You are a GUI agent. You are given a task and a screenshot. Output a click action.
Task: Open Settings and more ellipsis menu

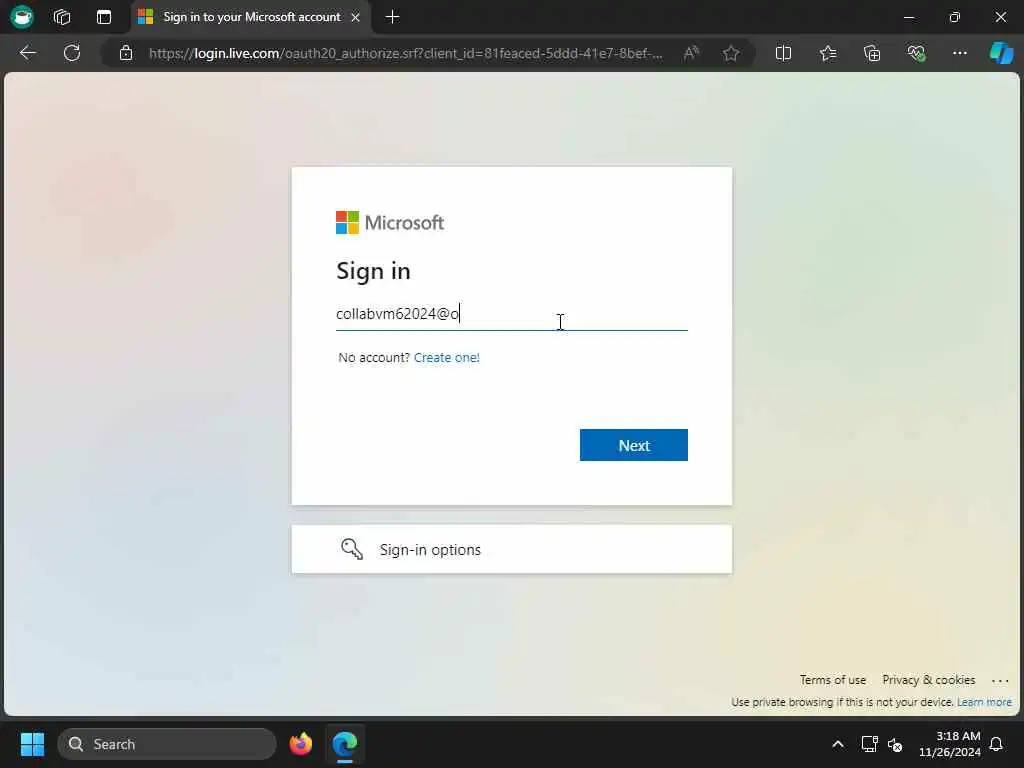tap(959, 53)
